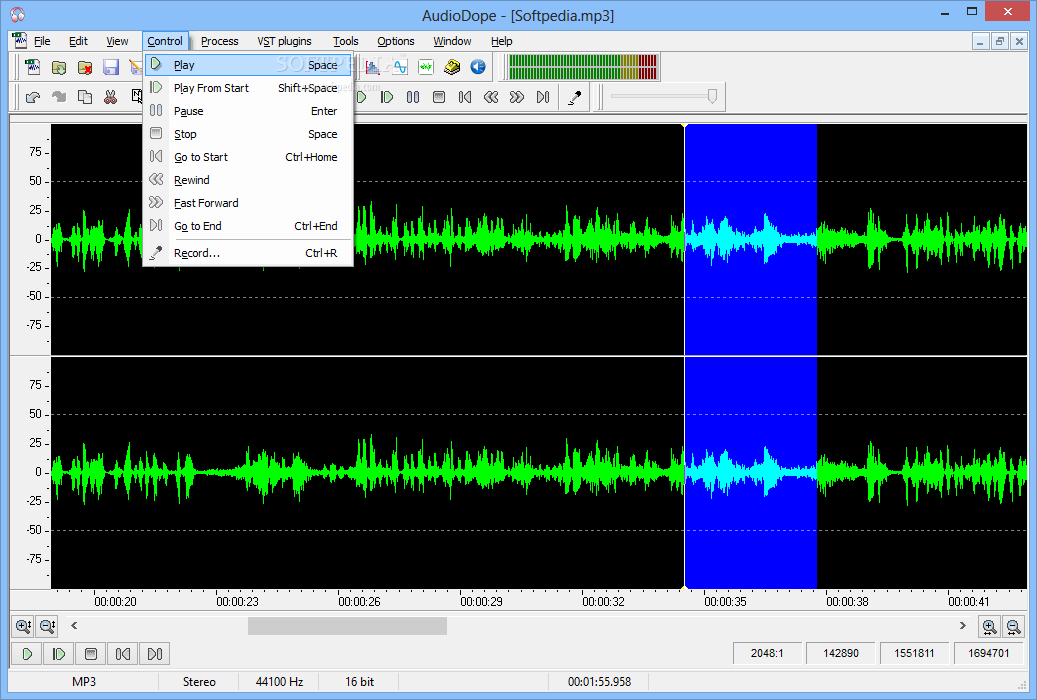
Task: Click the scrollbar left arrow
Action: [x=74, y=626]
